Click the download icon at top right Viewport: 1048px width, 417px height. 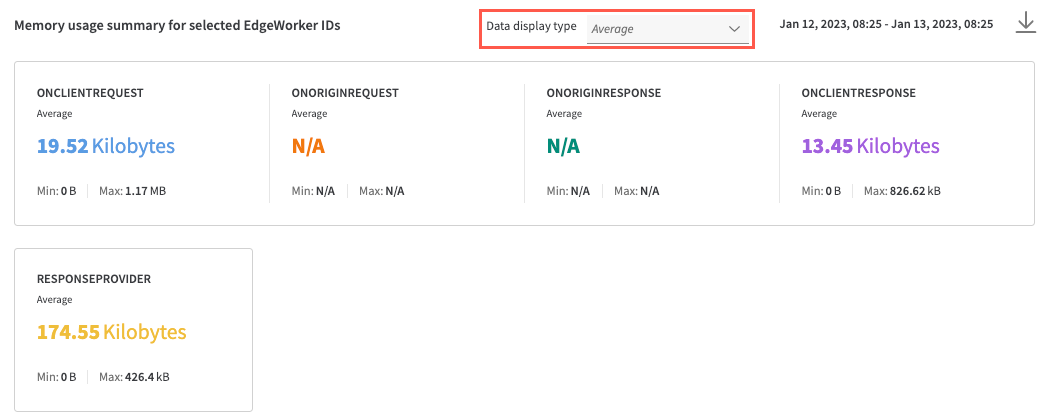coord(1025,24)
